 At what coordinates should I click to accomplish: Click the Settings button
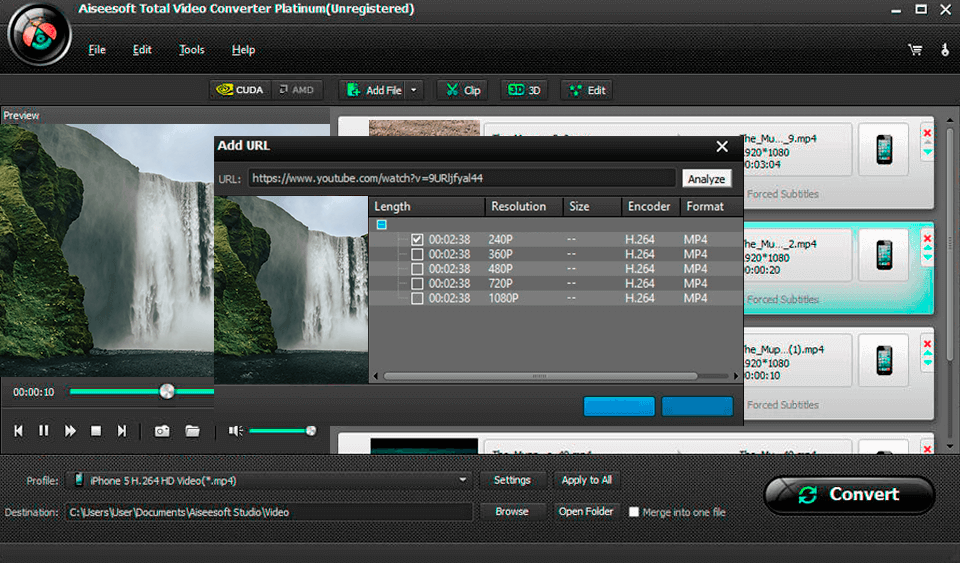512,480
